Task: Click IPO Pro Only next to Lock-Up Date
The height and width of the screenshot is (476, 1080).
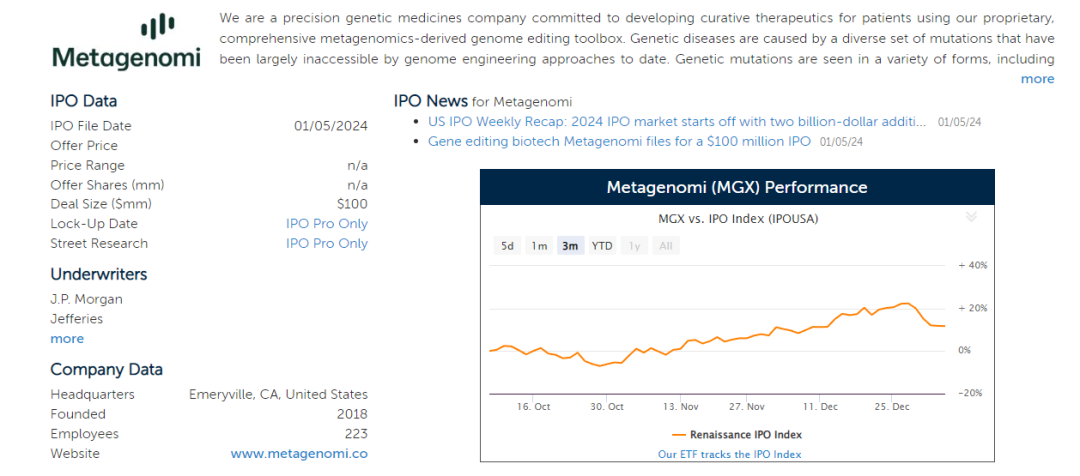Action: [x=326, y=224]
